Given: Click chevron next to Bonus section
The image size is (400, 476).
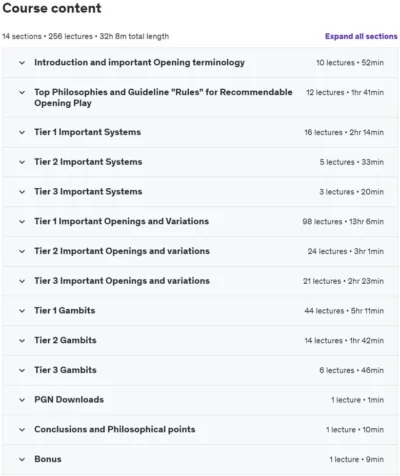Looking at the screenshot, I should pos(22,459).
